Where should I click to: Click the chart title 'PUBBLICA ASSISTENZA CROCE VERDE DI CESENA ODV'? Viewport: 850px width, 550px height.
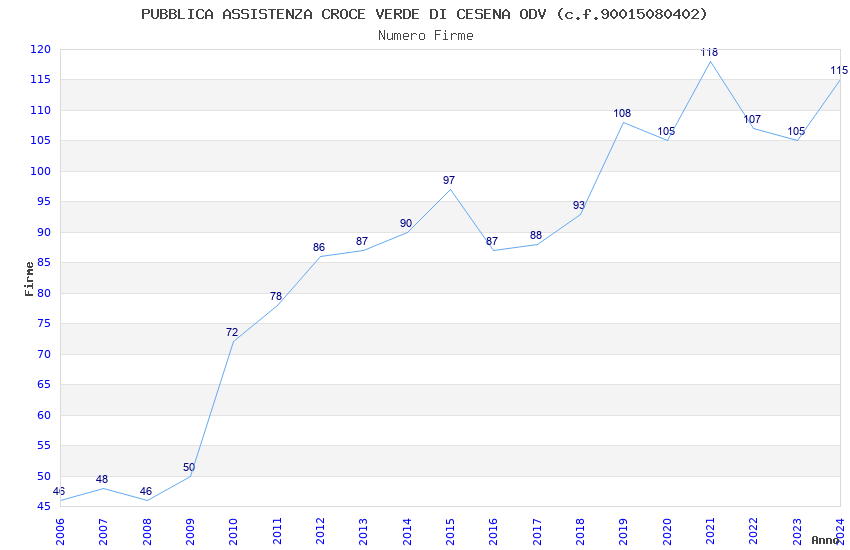click(x=344, y=14)
